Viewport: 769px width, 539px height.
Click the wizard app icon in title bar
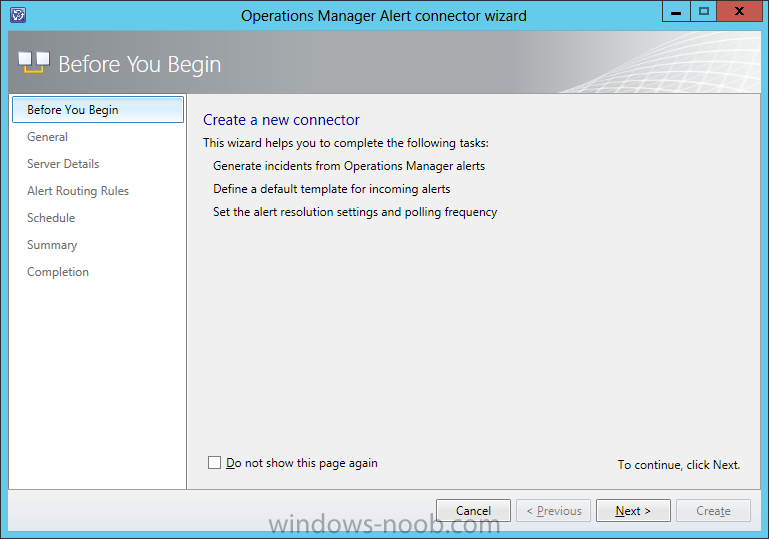pos(18,15)
